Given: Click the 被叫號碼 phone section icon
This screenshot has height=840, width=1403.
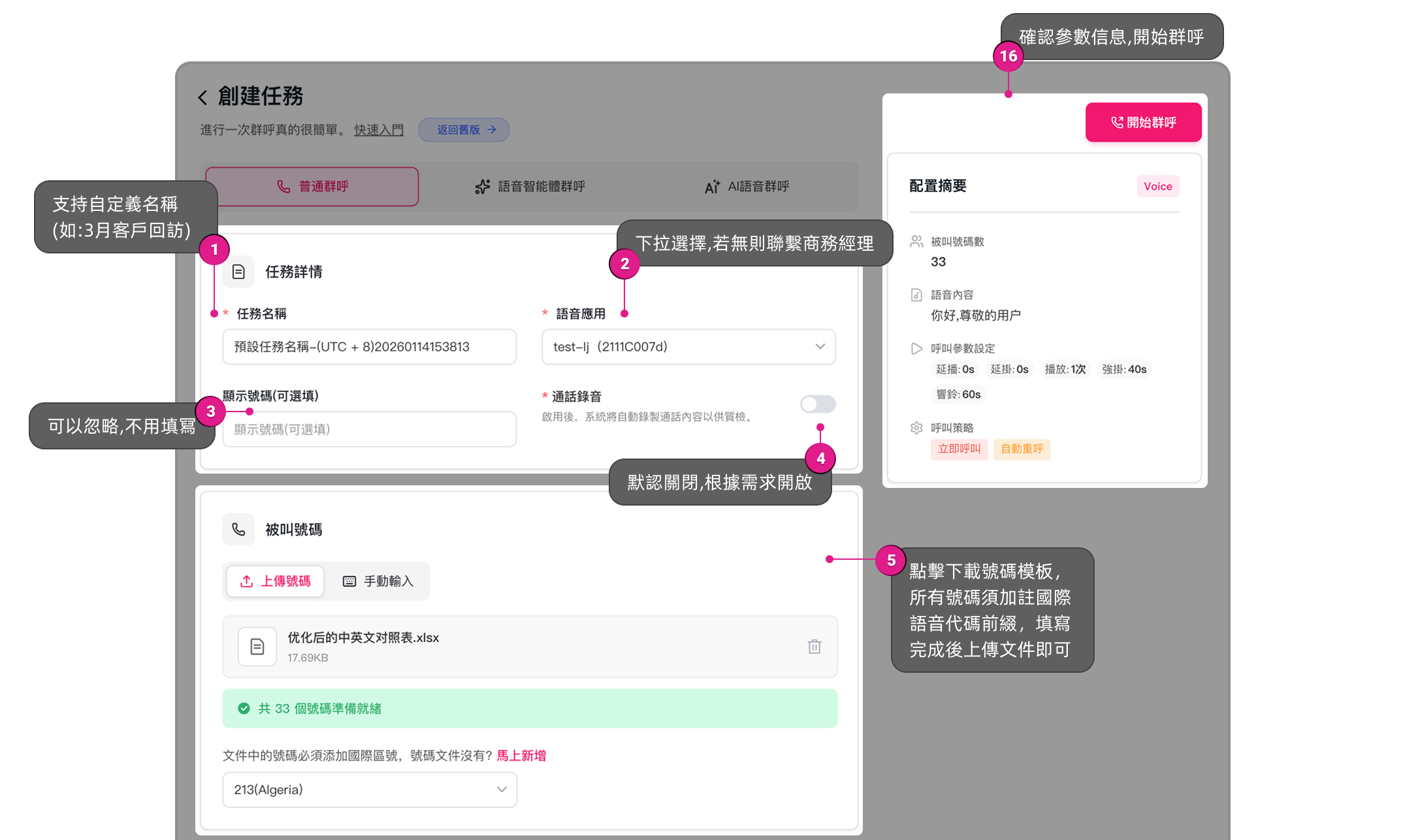Looking at the screenshot, I should click(x=238, y=529).
